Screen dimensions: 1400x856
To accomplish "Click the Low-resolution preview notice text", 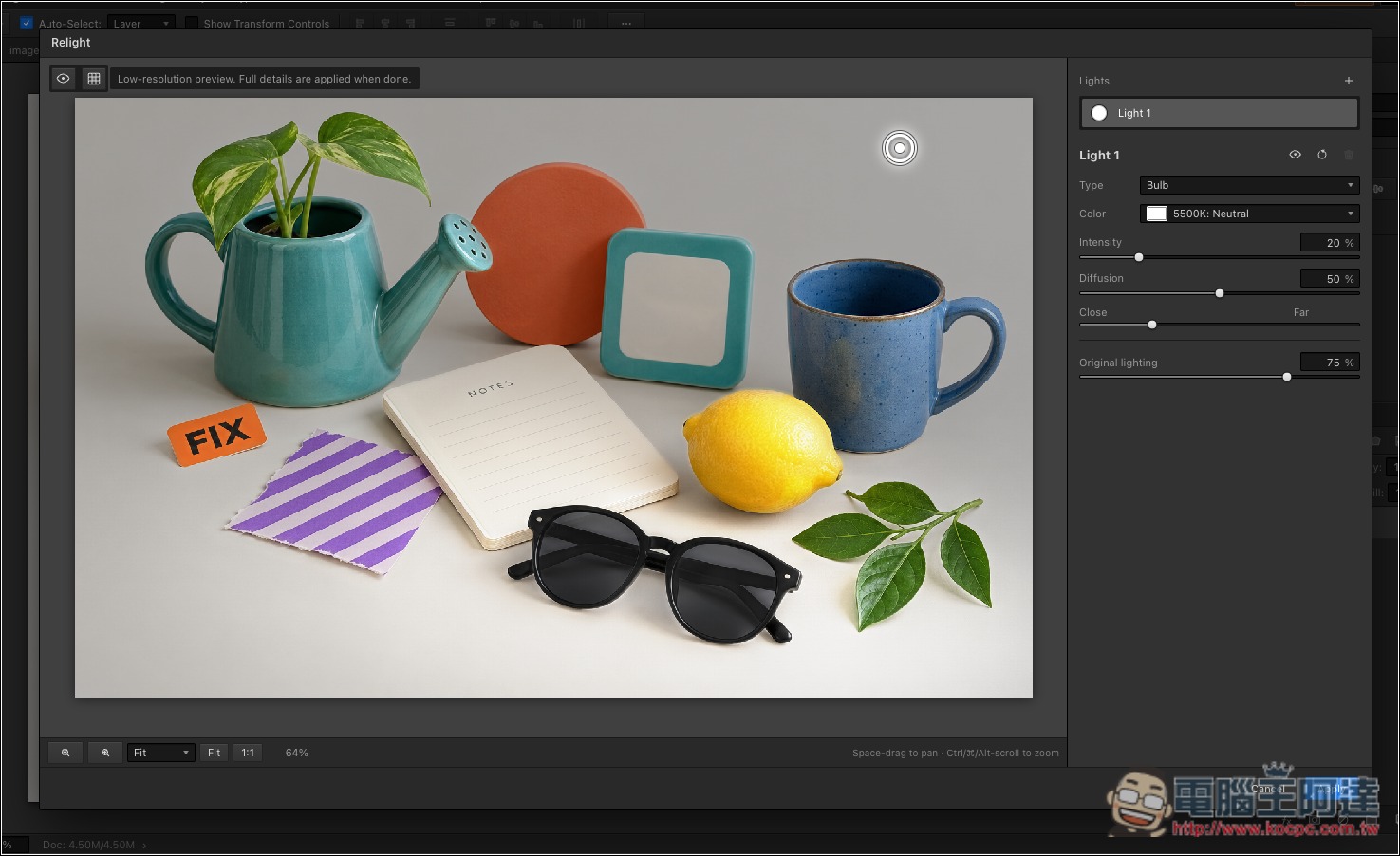I will [264, 79].
